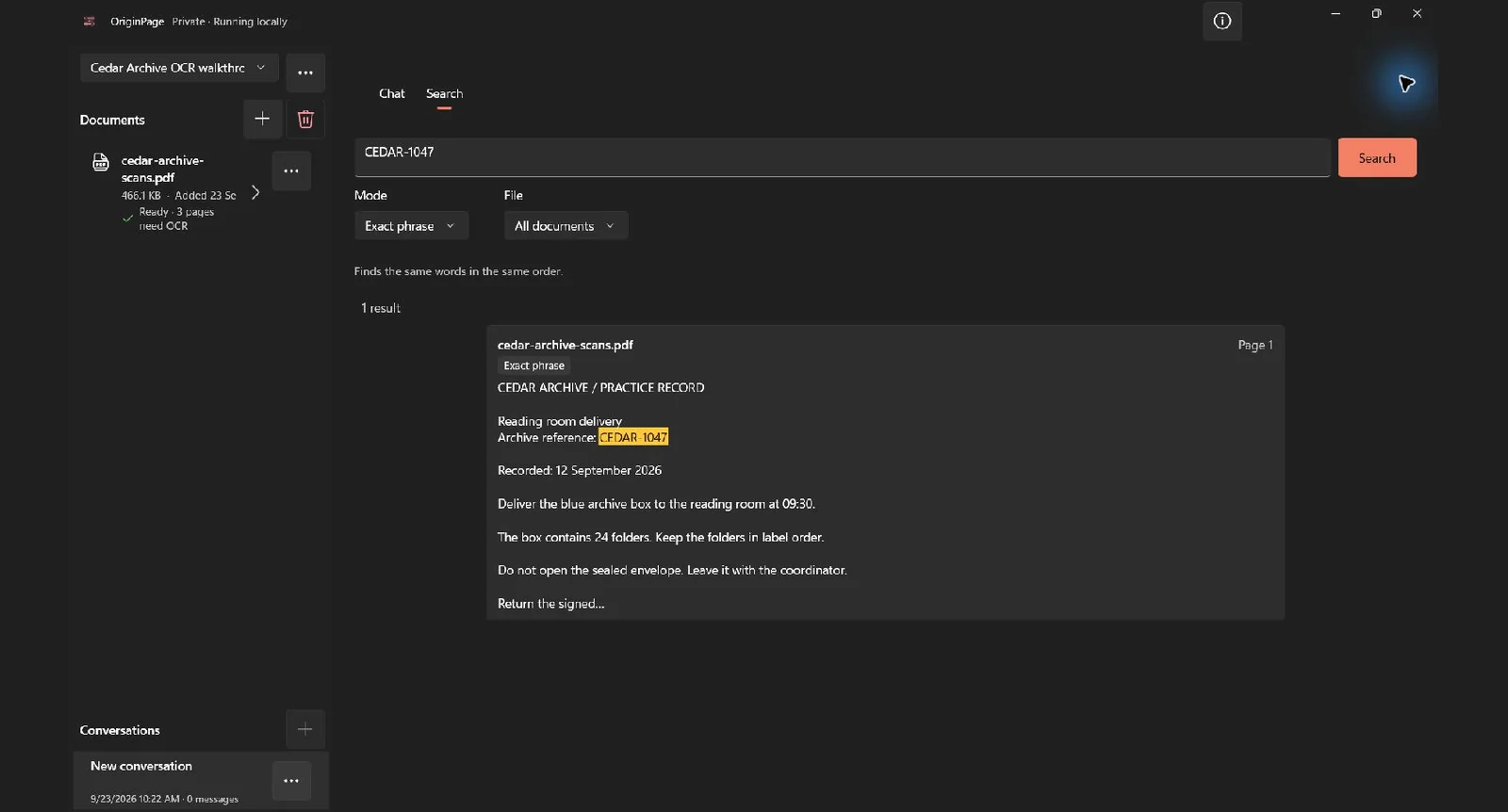Image resolution: width=1508 pixels, height=812 pixels.
Task: Click the Page 1 label in result
Action: [x=1254, y=345]
